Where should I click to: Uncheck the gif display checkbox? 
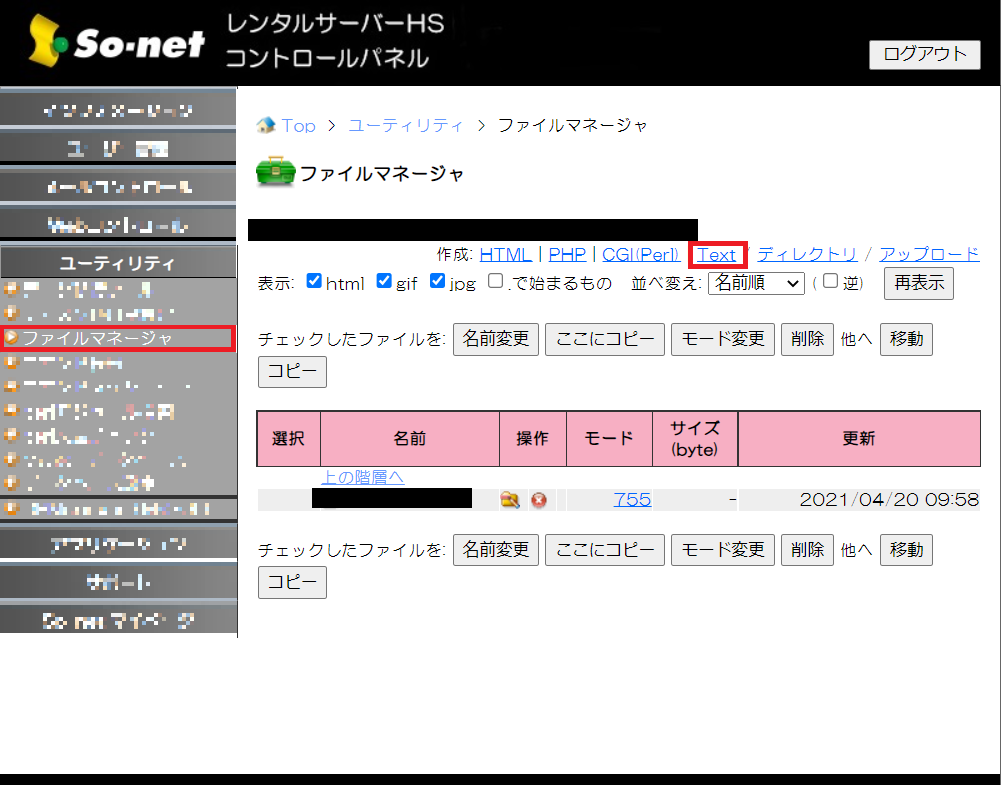[384, 282]
